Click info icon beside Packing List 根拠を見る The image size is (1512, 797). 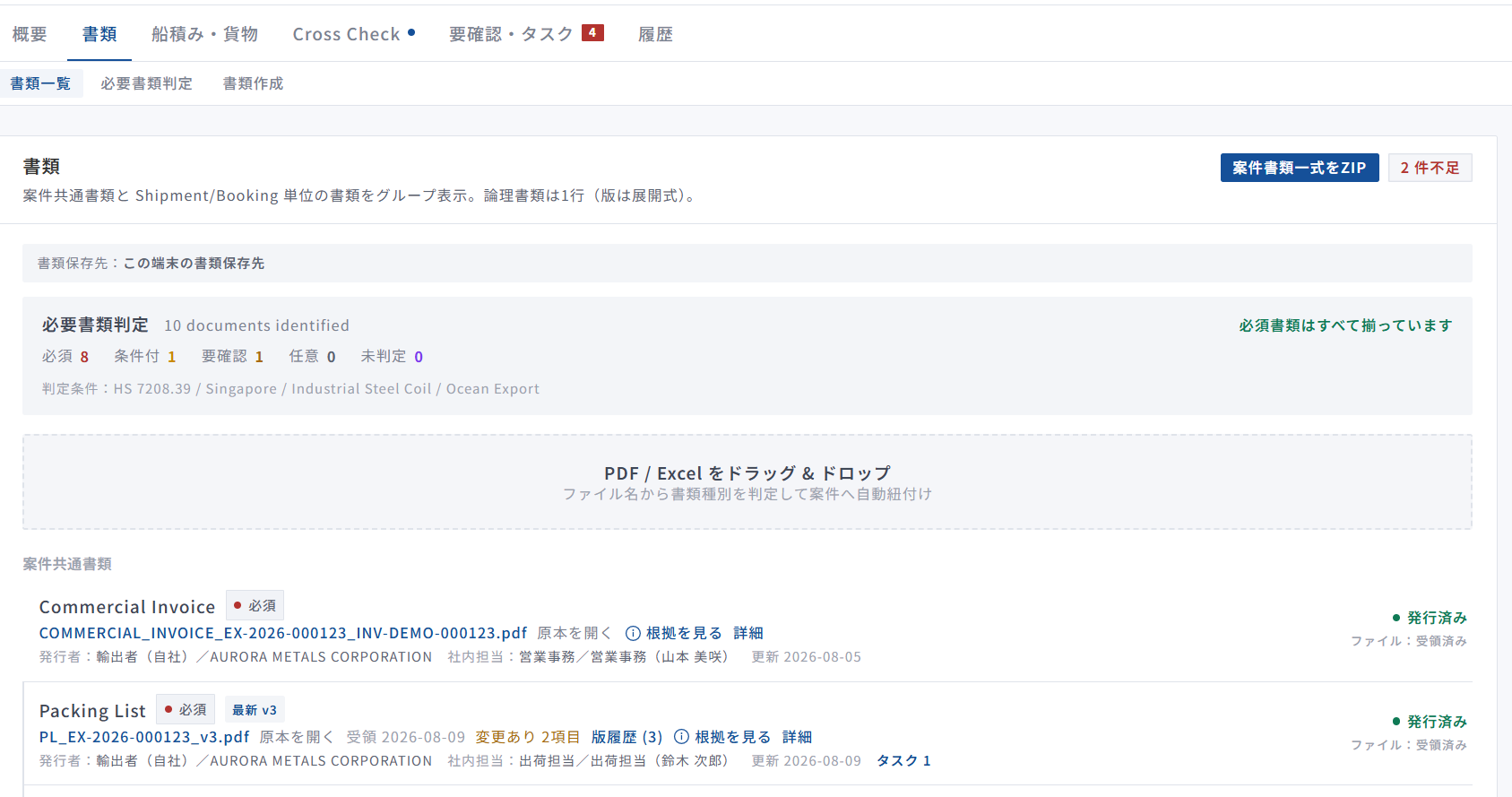[x=681, y=737]
